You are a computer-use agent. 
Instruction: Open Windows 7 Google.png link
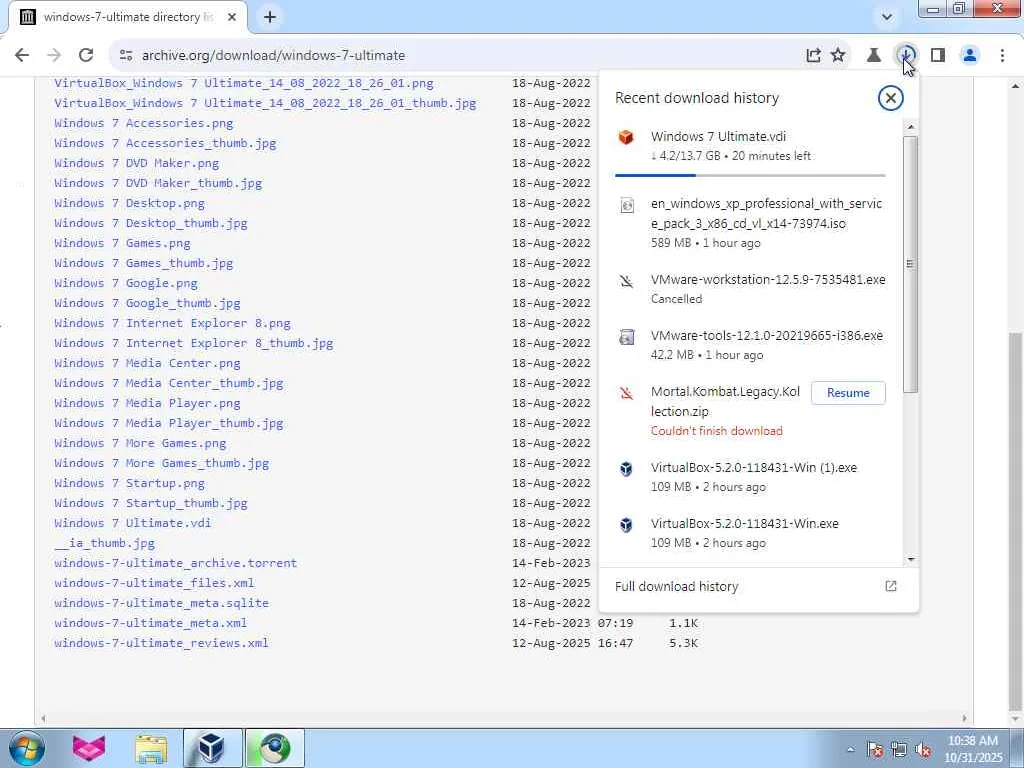click(x=125, y=283)
